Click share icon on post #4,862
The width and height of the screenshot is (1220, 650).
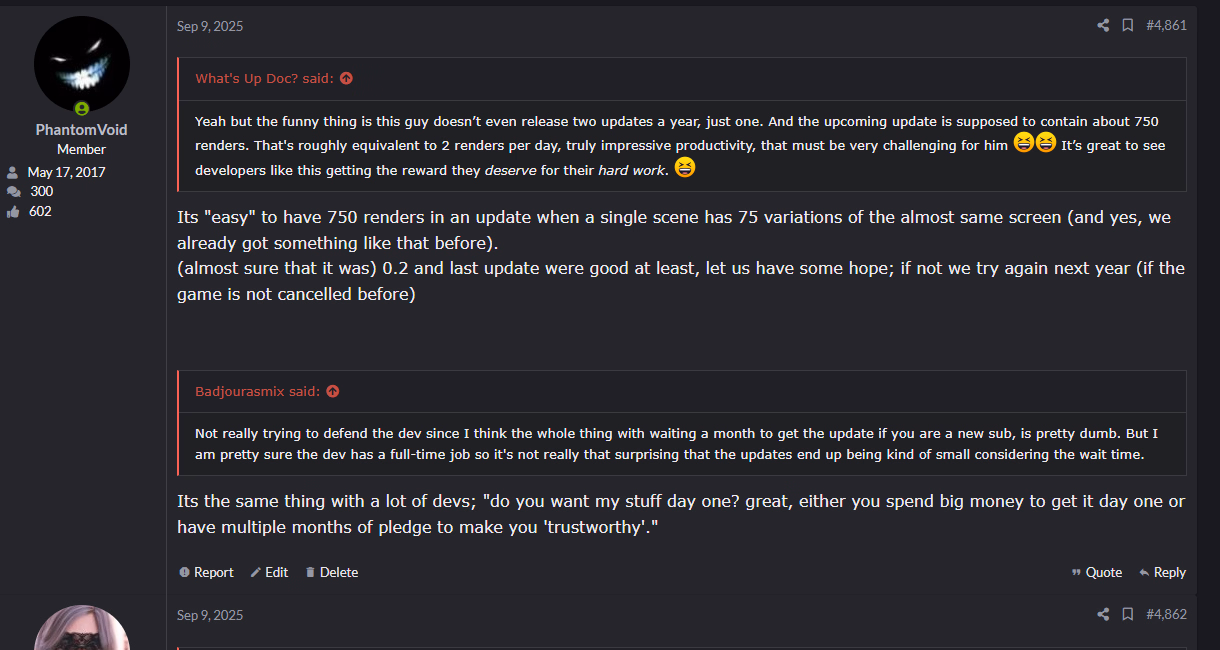click(1103, 614)
